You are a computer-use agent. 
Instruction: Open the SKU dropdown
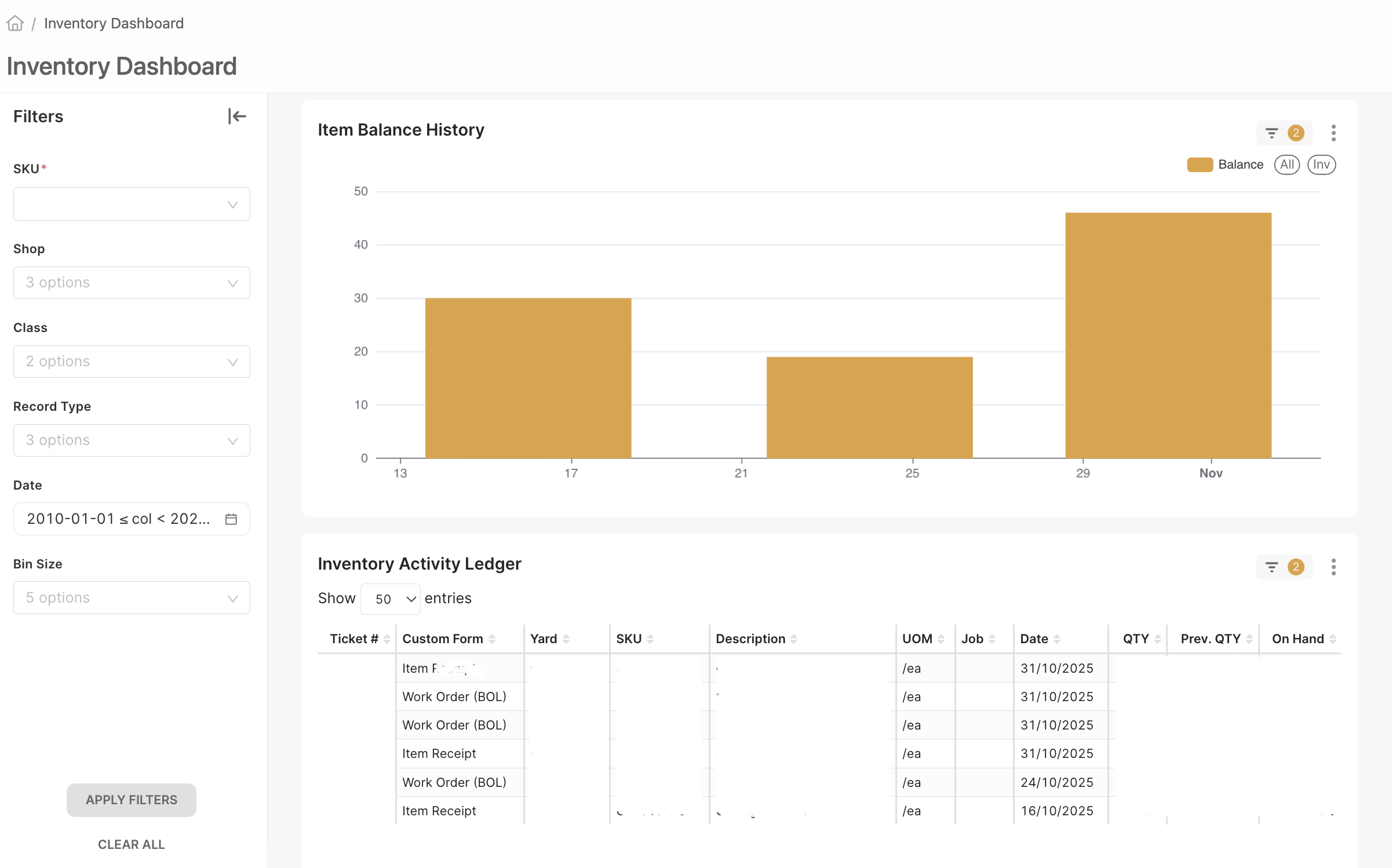click(x=132, y=204)
